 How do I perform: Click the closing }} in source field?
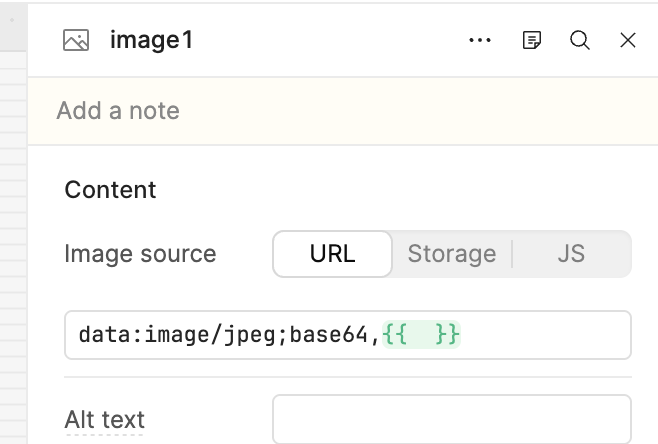(x=448, y=334)
